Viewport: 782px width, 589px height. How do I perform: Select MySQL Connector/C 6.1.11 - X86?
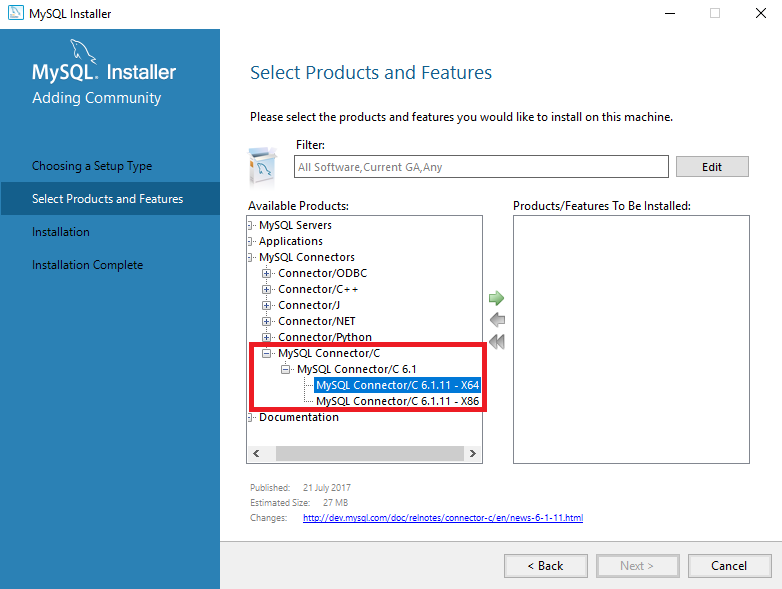point(397,401)
